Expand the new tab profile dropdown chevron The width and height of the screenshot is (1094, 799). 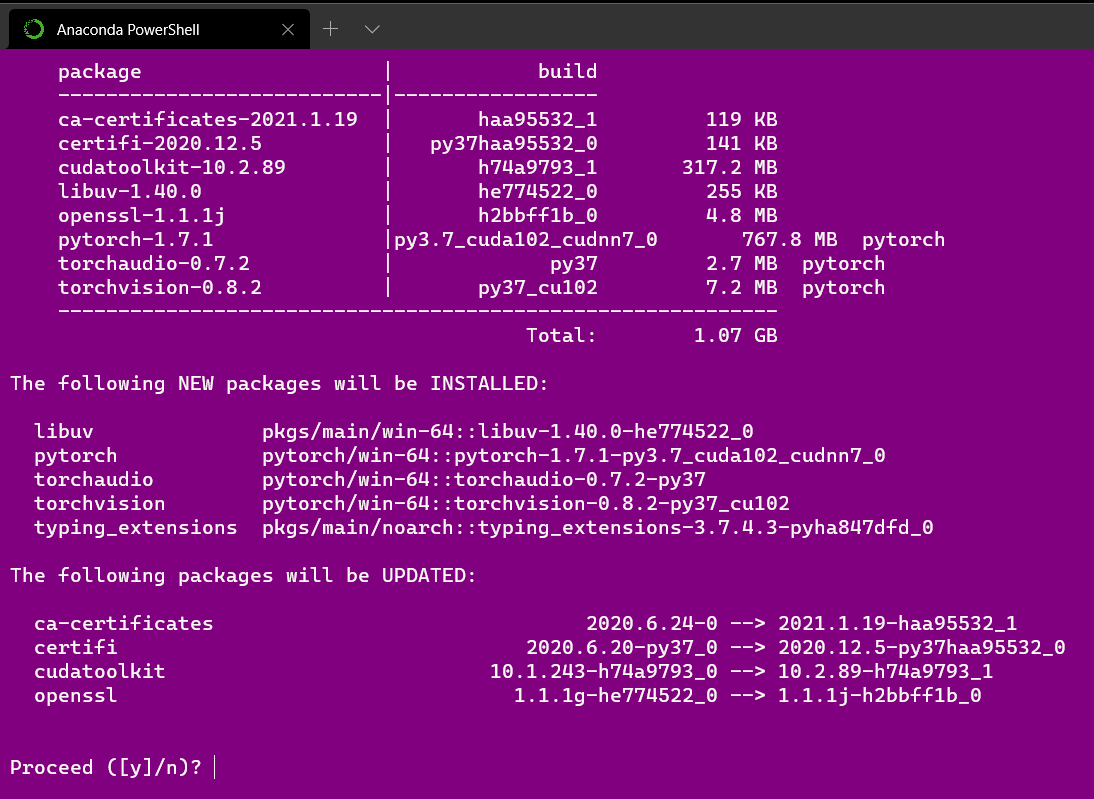point(372,29)
